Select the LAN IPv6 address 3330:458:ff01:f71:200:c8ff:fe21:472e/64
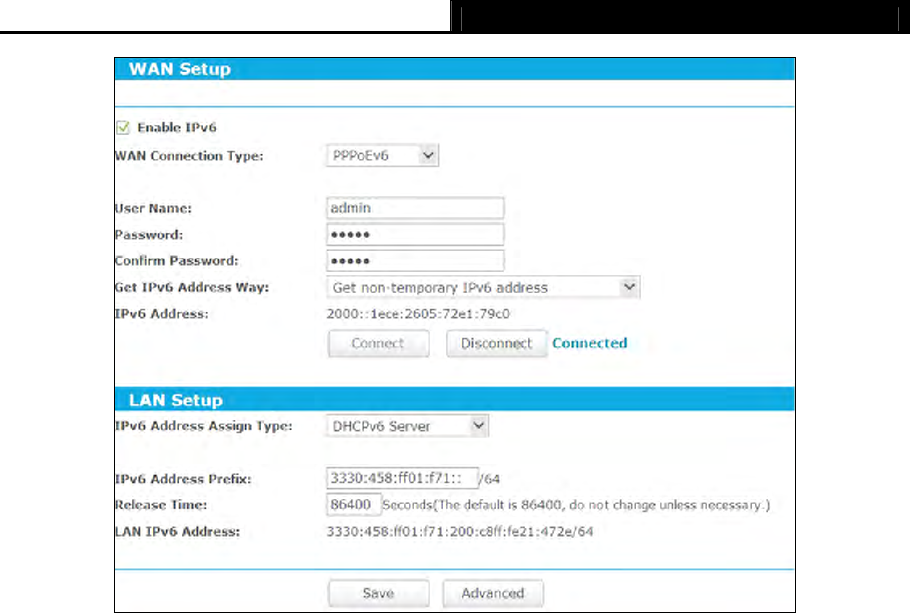 [460, 532]
